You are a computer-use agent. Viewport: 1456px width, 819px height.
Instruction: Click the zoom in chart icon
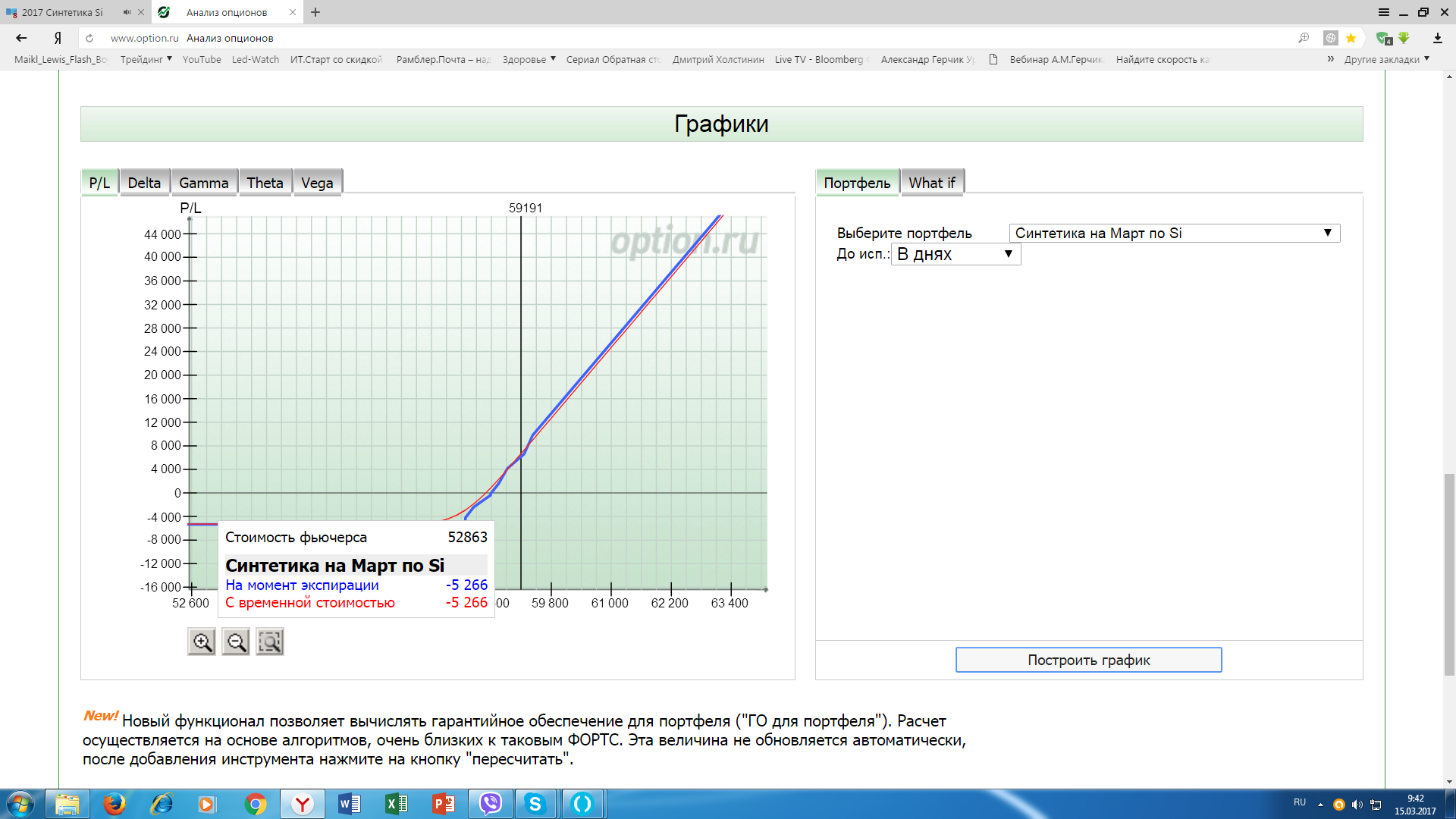click(x=202, y=642)
